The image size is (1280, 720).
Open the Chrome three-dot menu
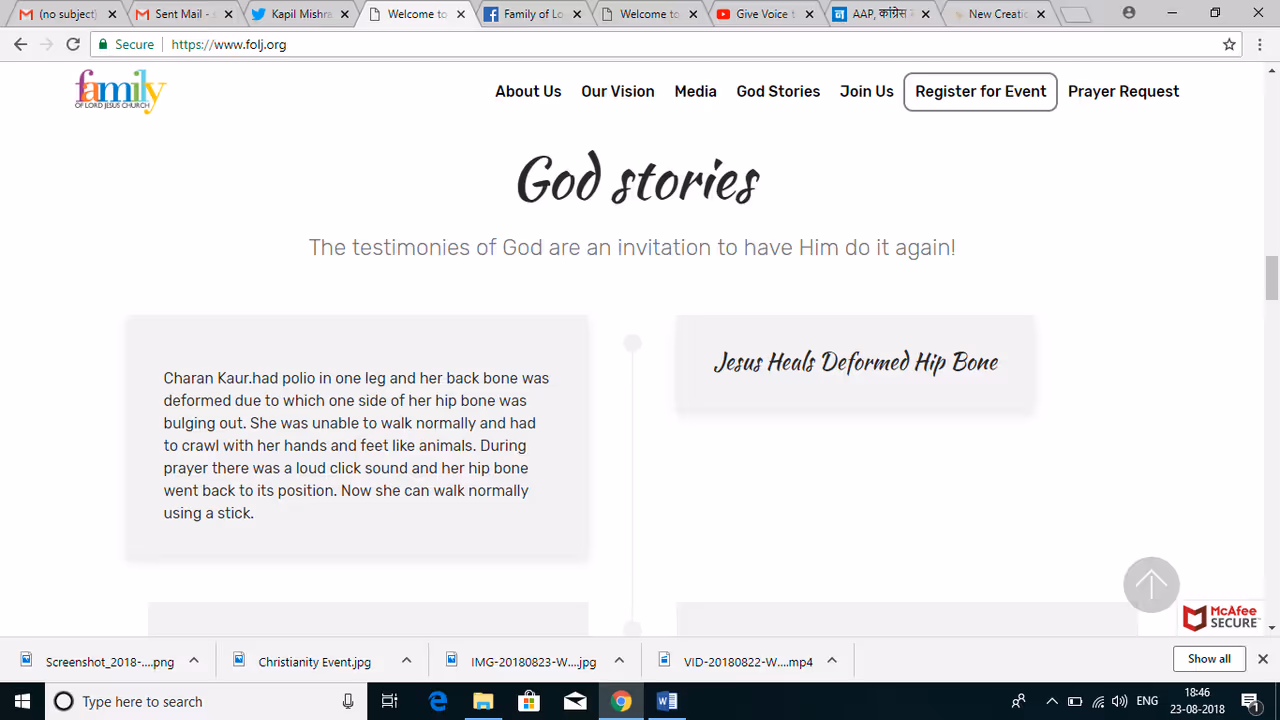point(1259,44)
